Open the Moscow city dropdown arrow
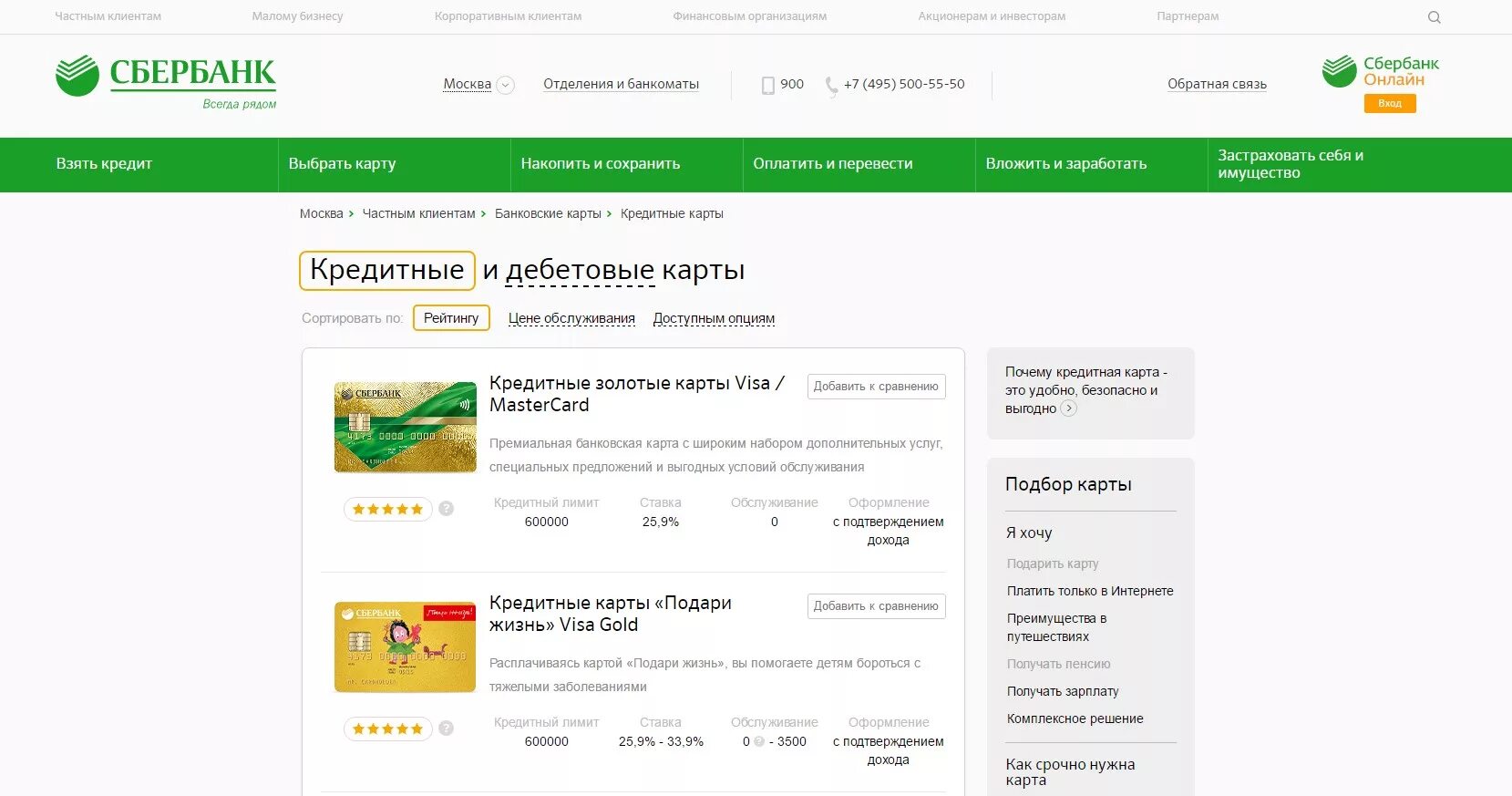This screenshot has width=1512, height=796. (x=505, y=85)
